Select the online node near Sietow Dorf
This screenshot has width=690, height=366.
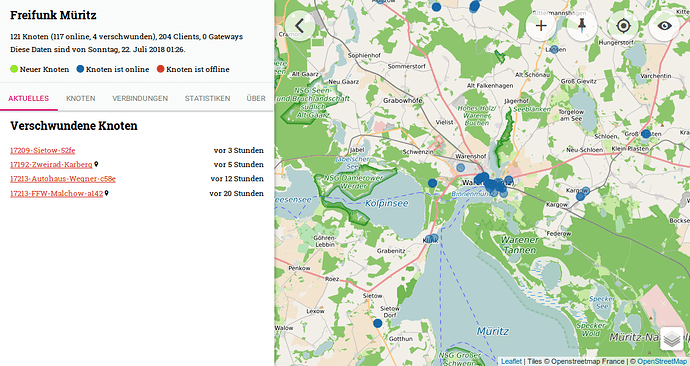tap(378, 323)
